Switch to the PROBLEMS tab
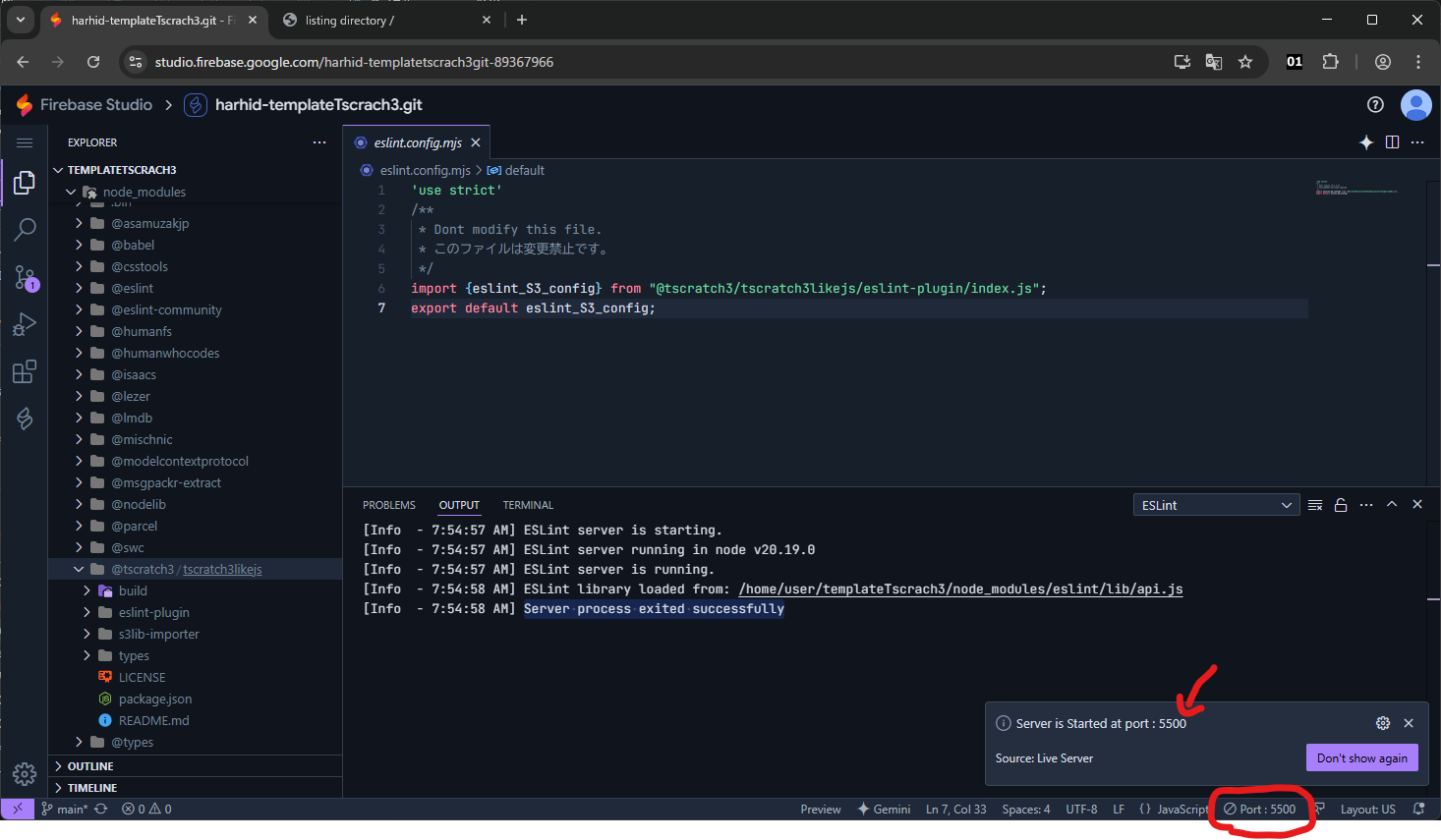This screenshot has height=840, width=1441. pos(388,505)
